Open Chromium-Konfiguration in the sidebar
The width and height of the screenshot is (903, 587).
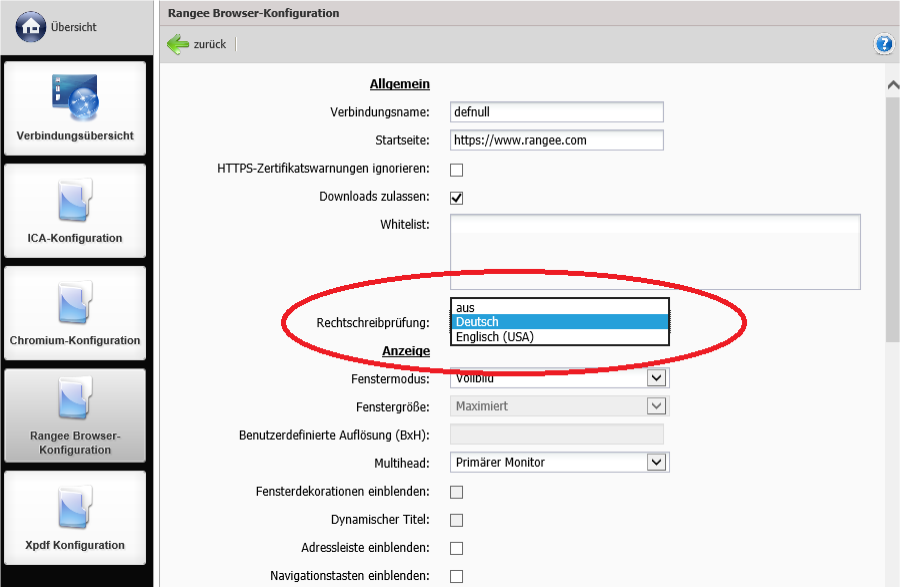75,313
